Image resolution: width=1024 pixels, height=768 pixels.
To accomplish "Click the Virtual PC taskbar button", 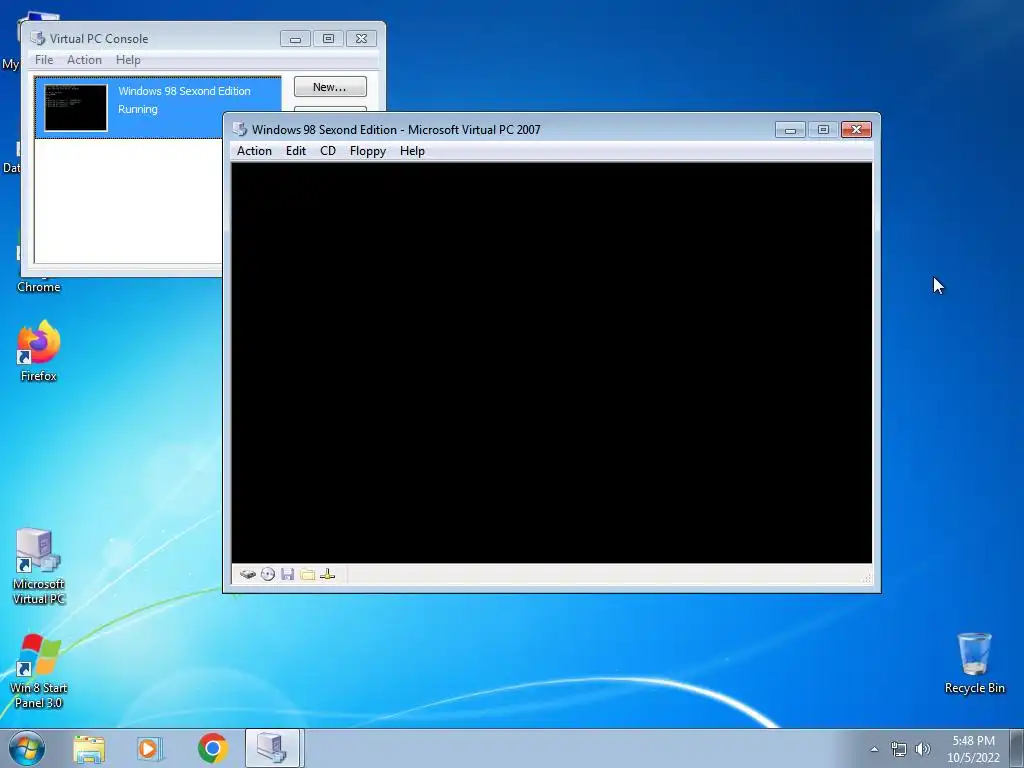I will (272, 748).
